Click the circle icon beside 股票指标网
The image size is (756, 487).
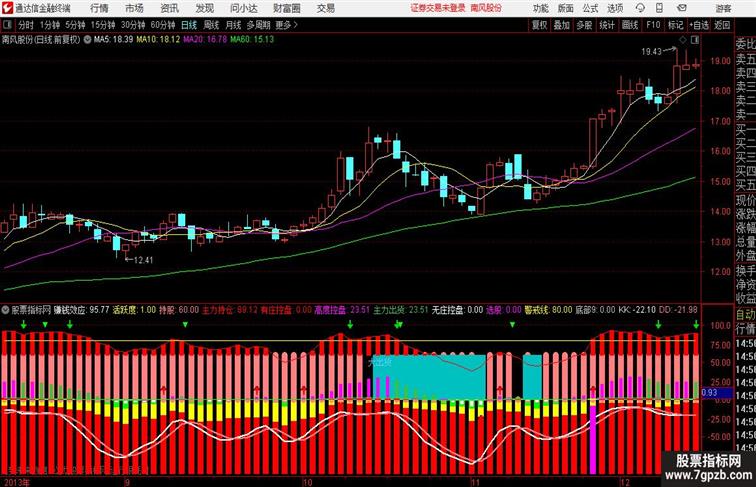tap(5, 310)
